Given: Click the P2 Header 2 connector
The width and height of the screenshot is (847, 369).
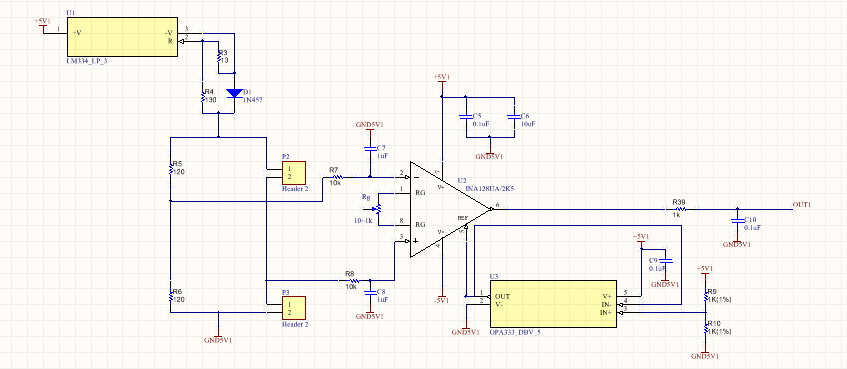Looking at the screenshot, I should point(294,173).
